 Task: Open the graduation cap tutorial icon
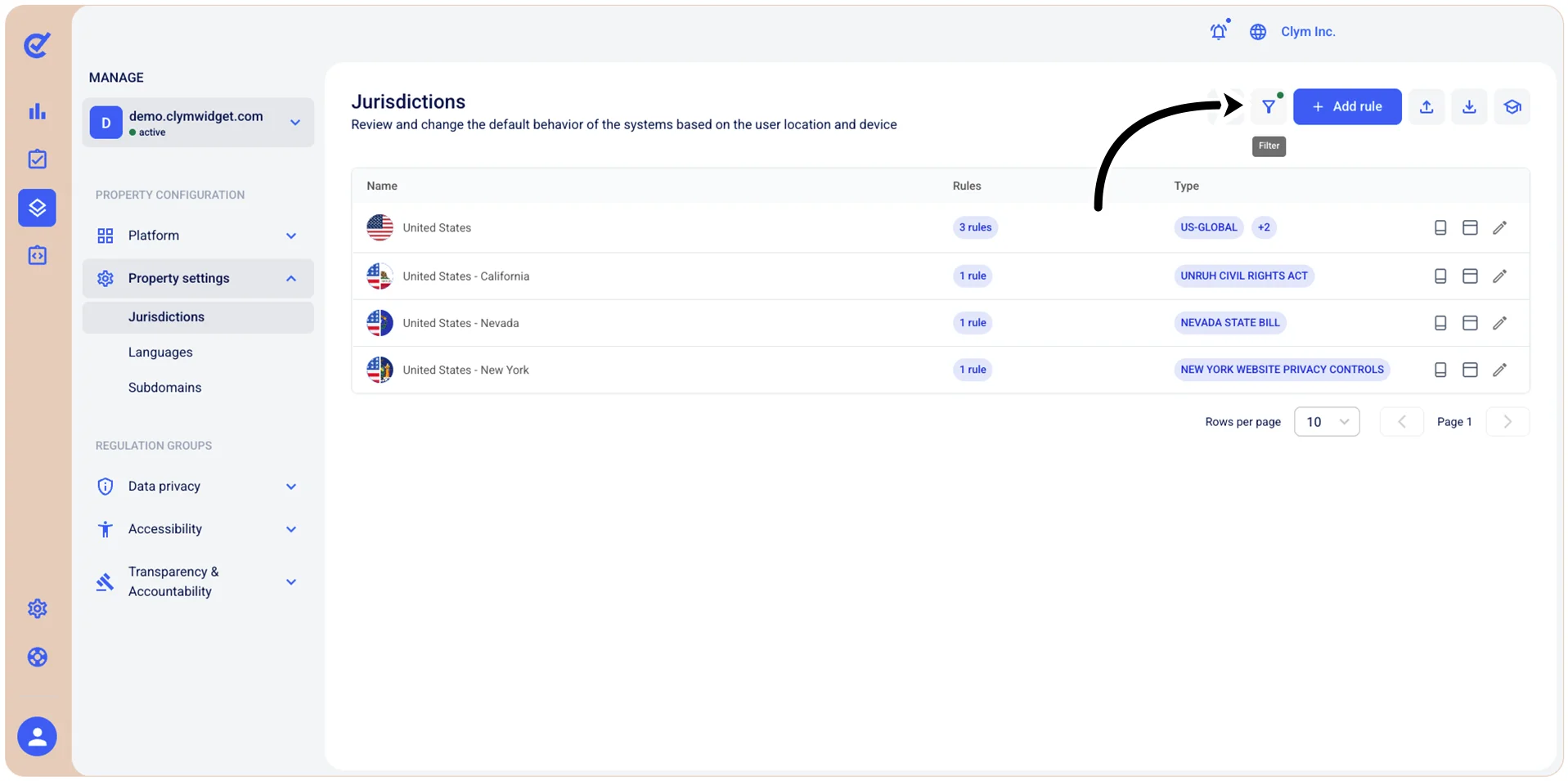1512,106
